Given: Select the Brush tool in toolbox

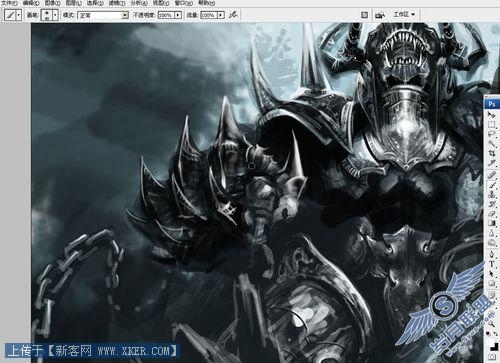Looking at the screenshot, I should pos(492,185).
